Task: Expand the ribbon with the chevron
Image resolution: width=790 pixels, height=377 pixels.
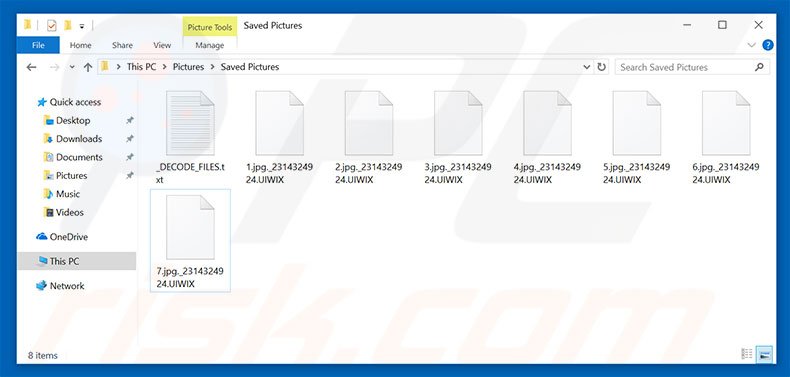Action: point(751,45)
